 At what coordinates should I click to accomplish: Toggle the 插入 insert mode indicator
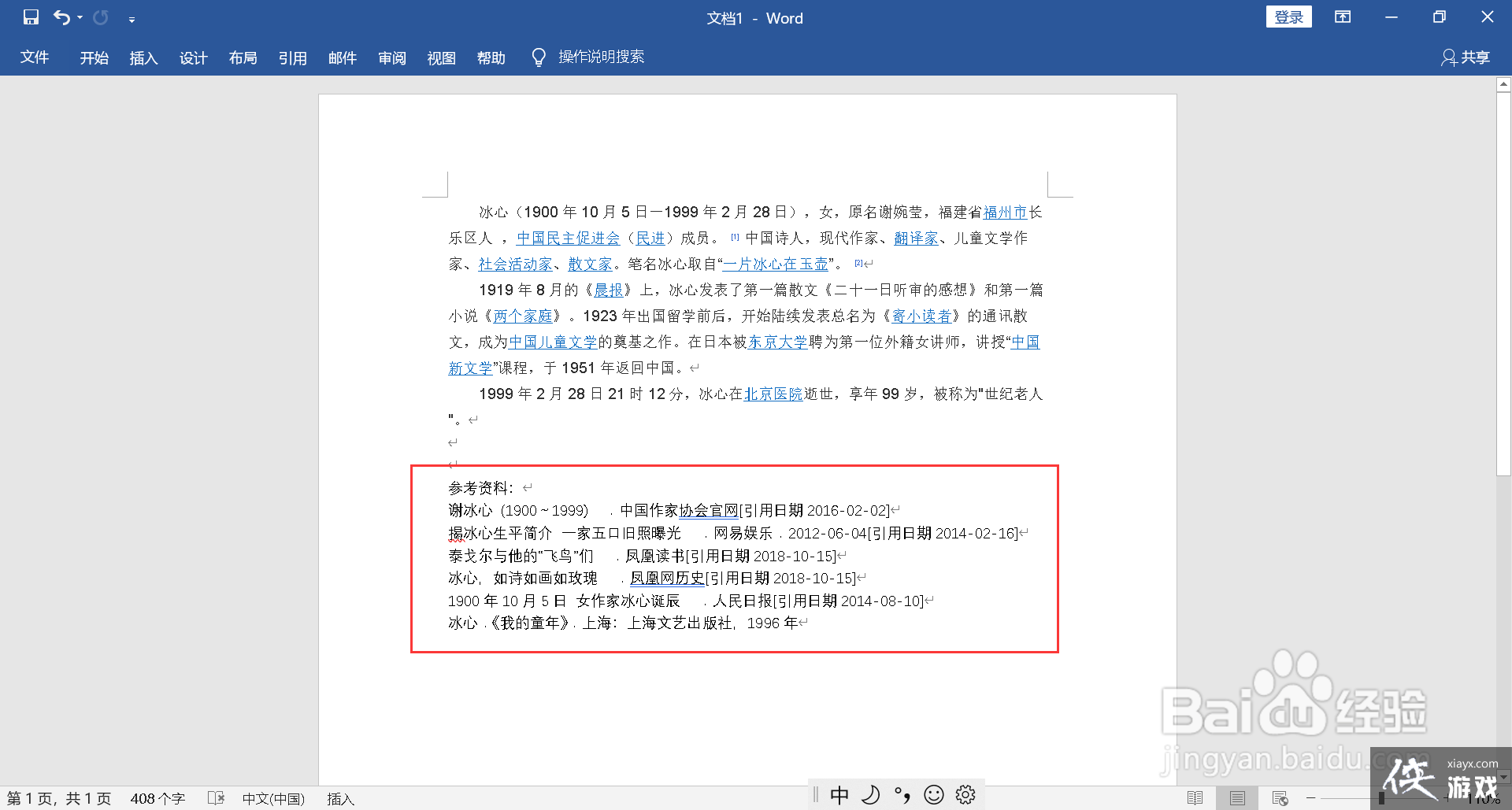(340, 799)
